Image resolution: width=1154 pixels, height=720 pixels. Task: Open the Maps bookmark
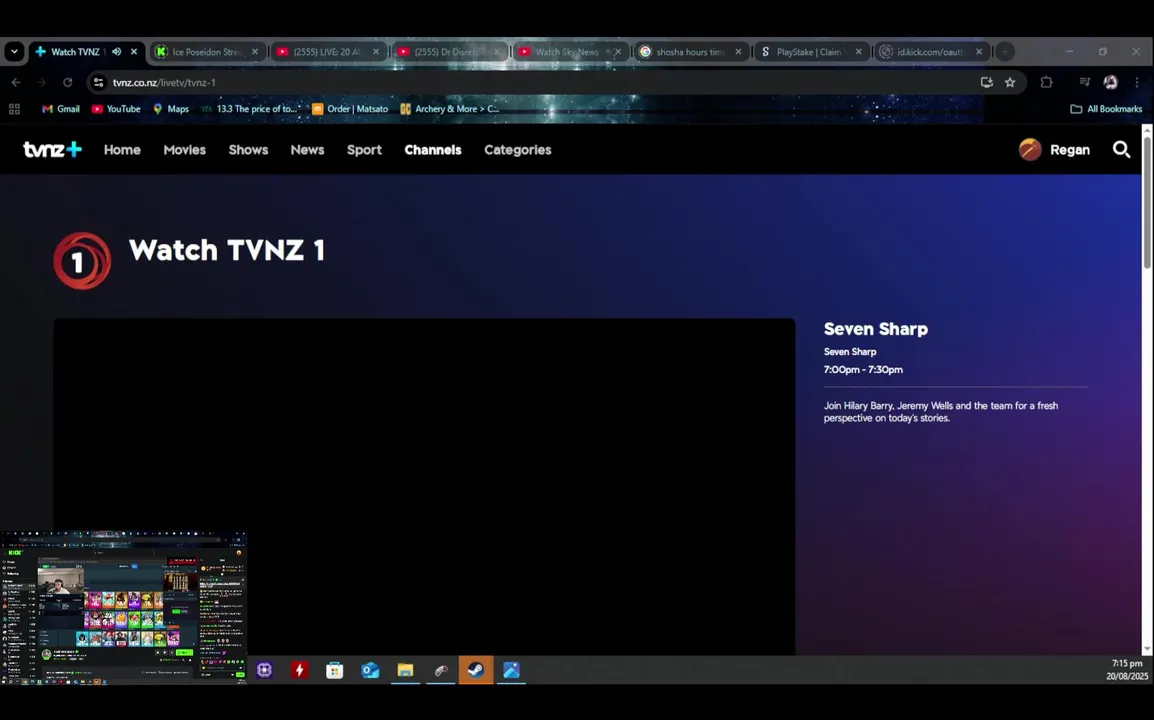click(171, 109)
